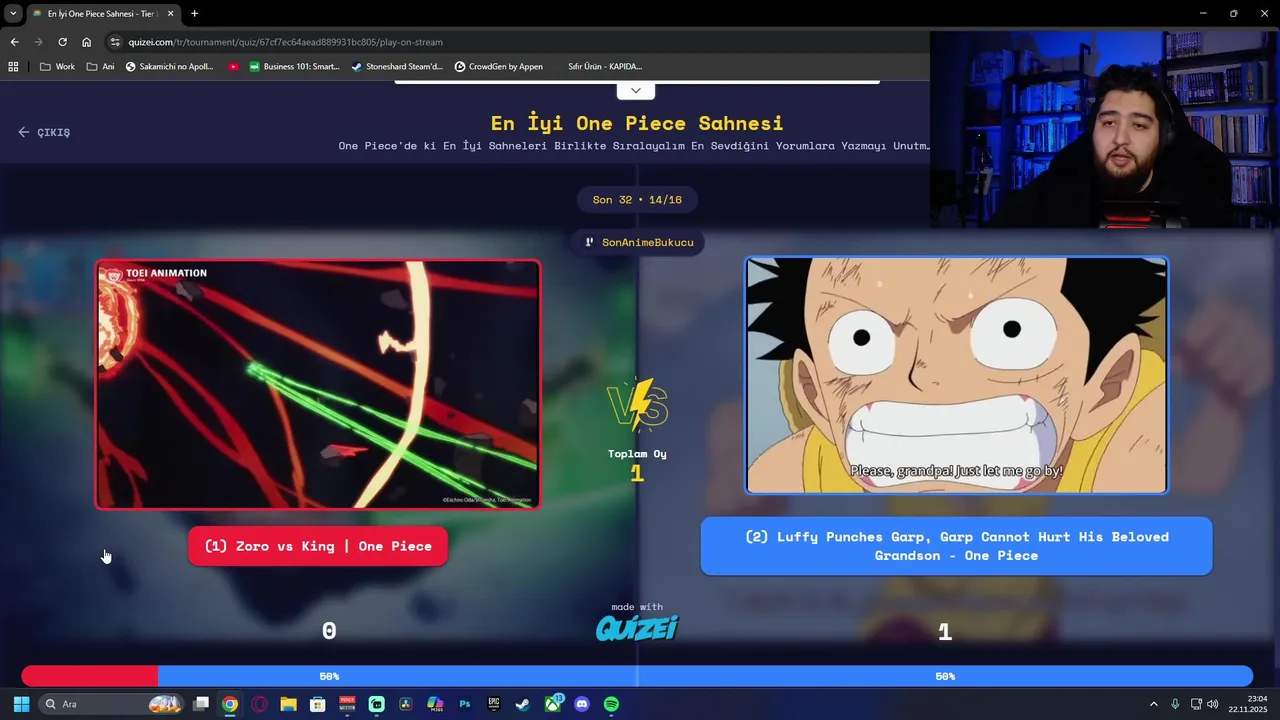Image resolution: width=1280 pixels, height=720 pixels.
Task: View site information icon in address bar
Action: coord(116,42)
